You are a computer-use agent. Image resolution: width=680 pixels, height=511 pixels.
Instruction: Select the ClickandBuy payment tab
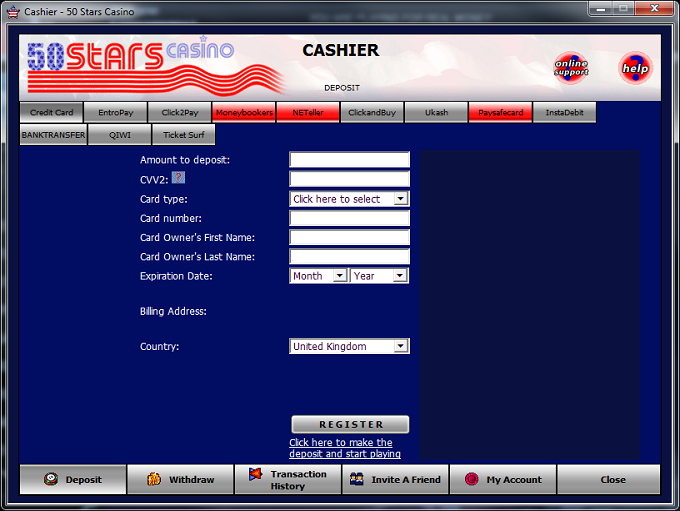pos(372,112)
